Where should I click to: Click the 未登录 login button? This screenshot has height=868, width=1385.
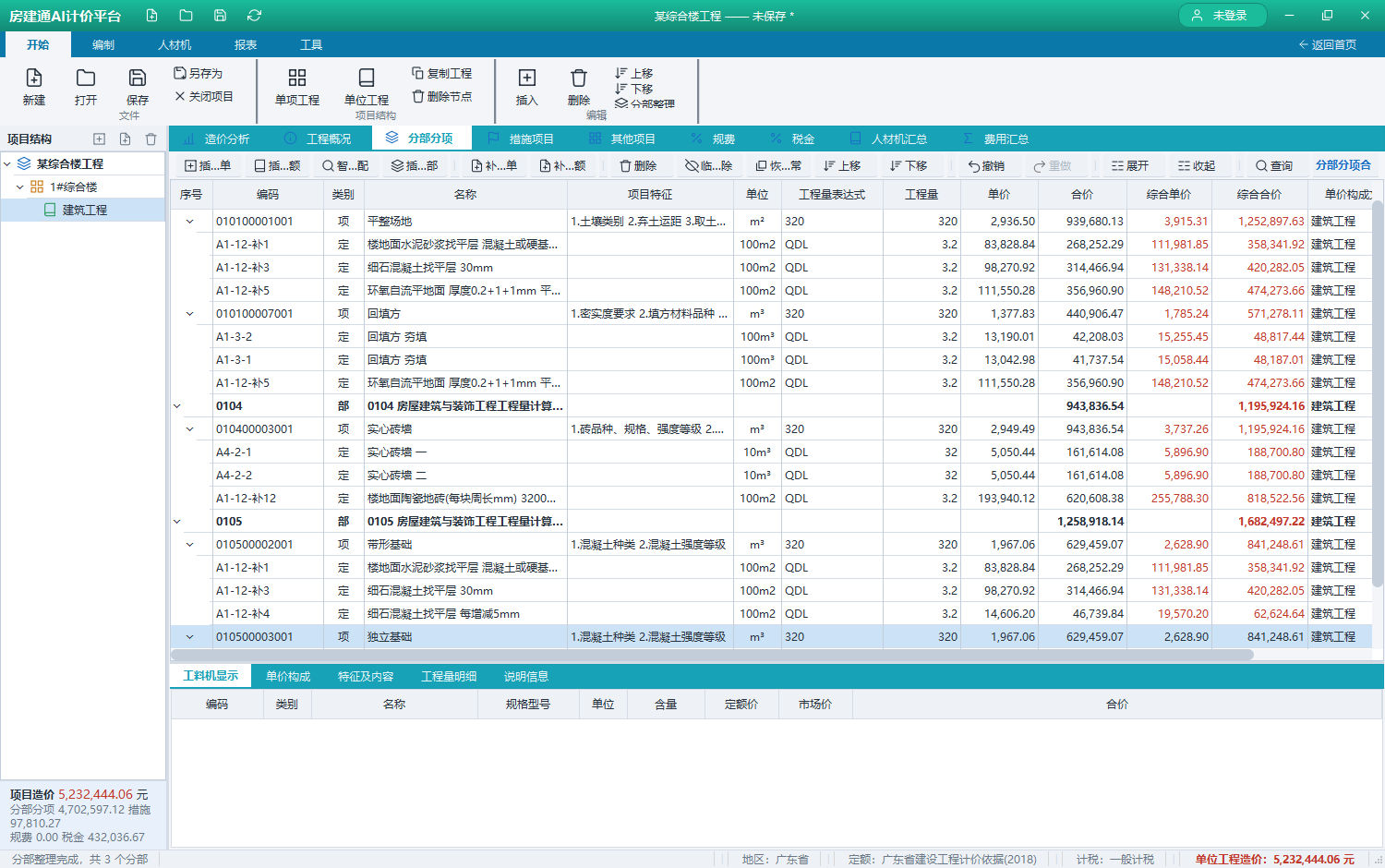coord(1222,16)
